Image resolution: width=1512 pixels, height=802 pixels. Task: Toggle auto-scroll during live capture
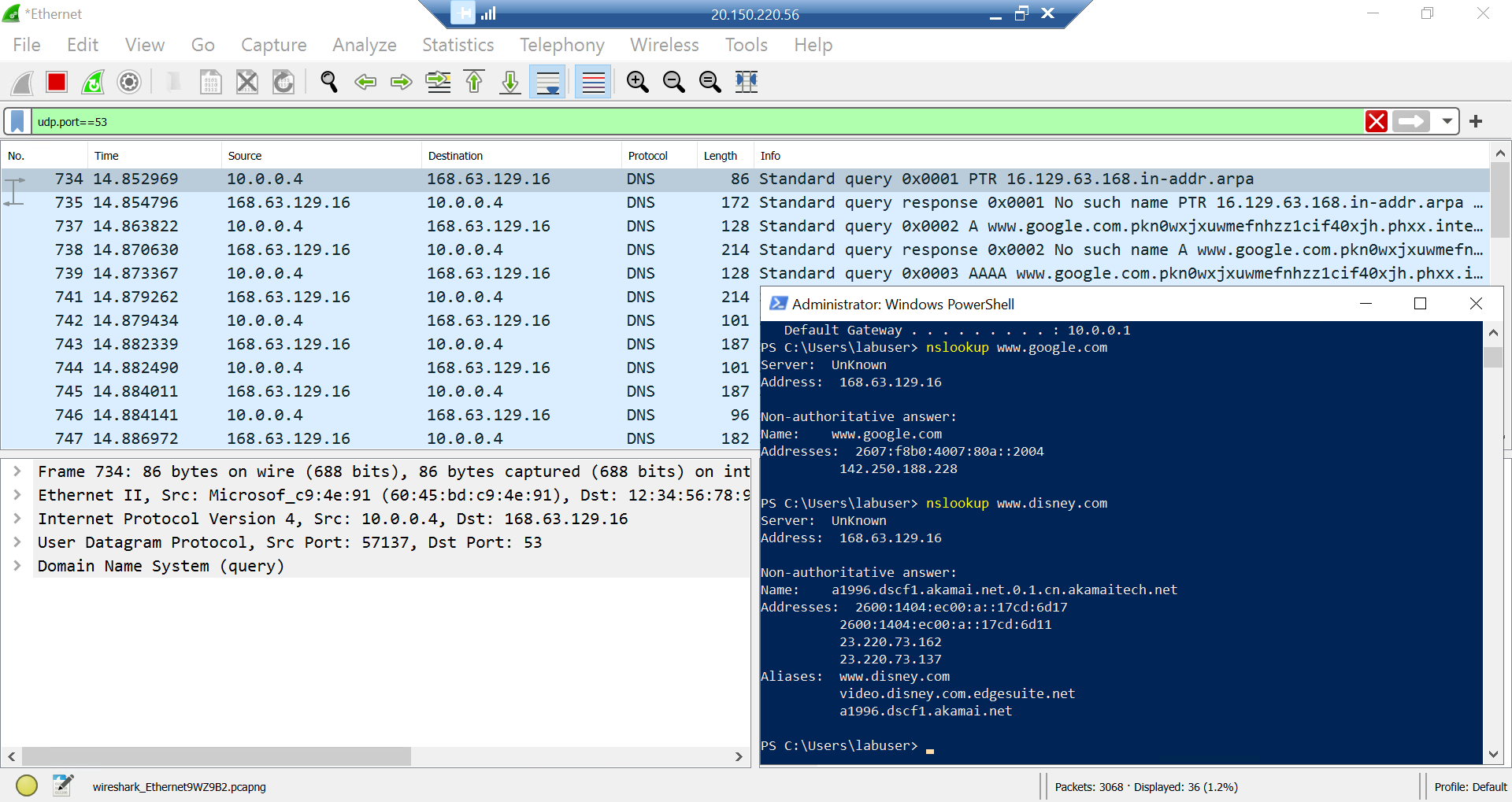coord(547,82)
